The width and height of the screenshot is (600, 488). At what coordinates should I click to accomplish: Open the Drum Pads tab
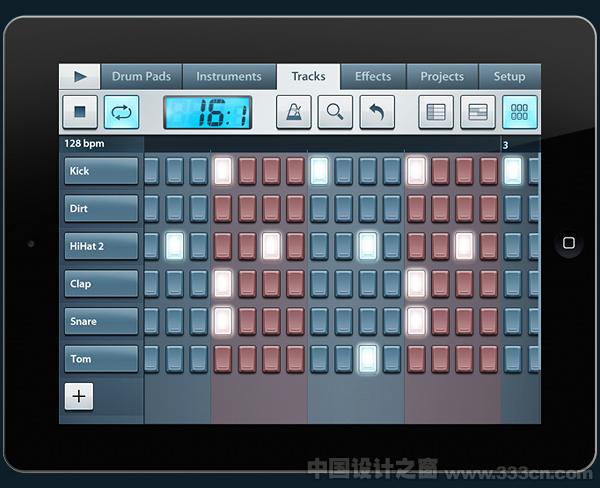pyautogui.click(x=141, y=77)
